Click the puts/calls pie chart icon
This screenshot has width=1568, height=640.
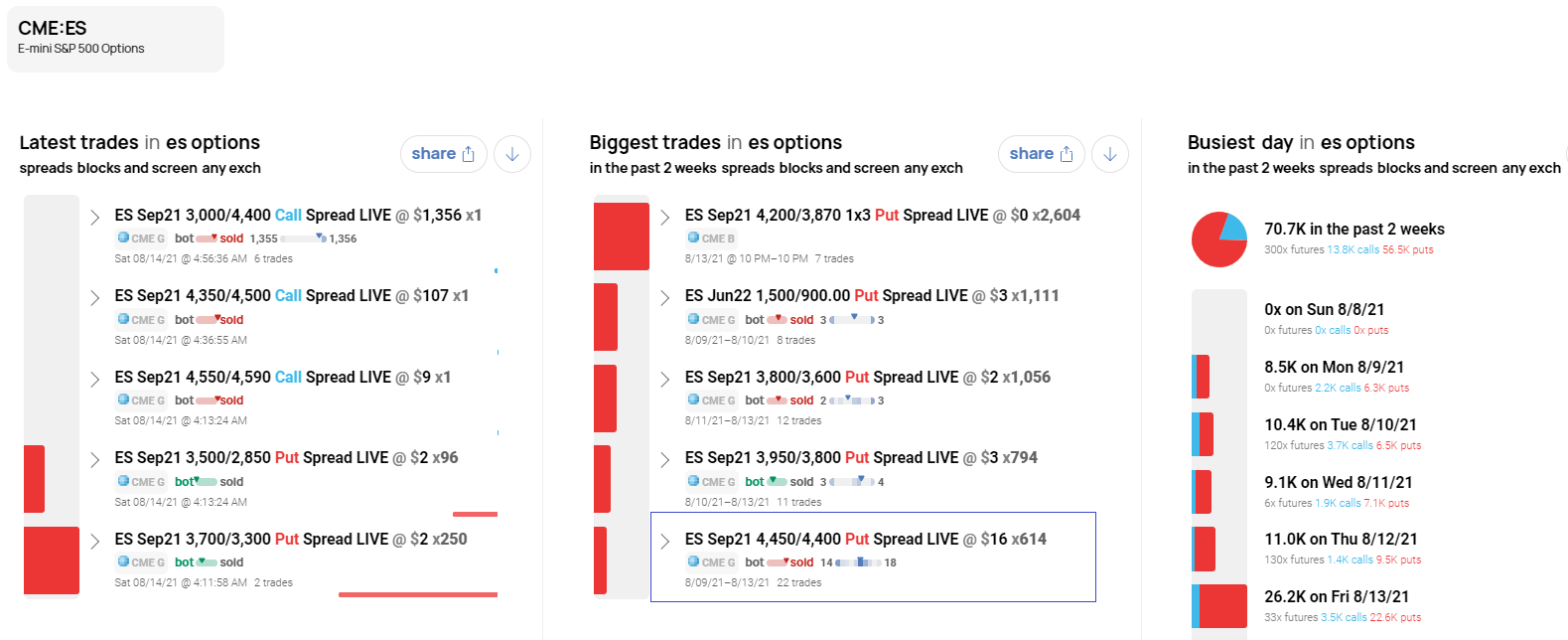1218,240
